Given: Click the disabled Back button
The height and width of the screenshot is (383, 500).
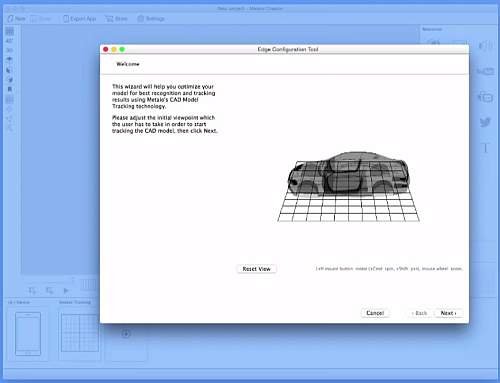Looking at the screenshot, I should tap(419, 313).
